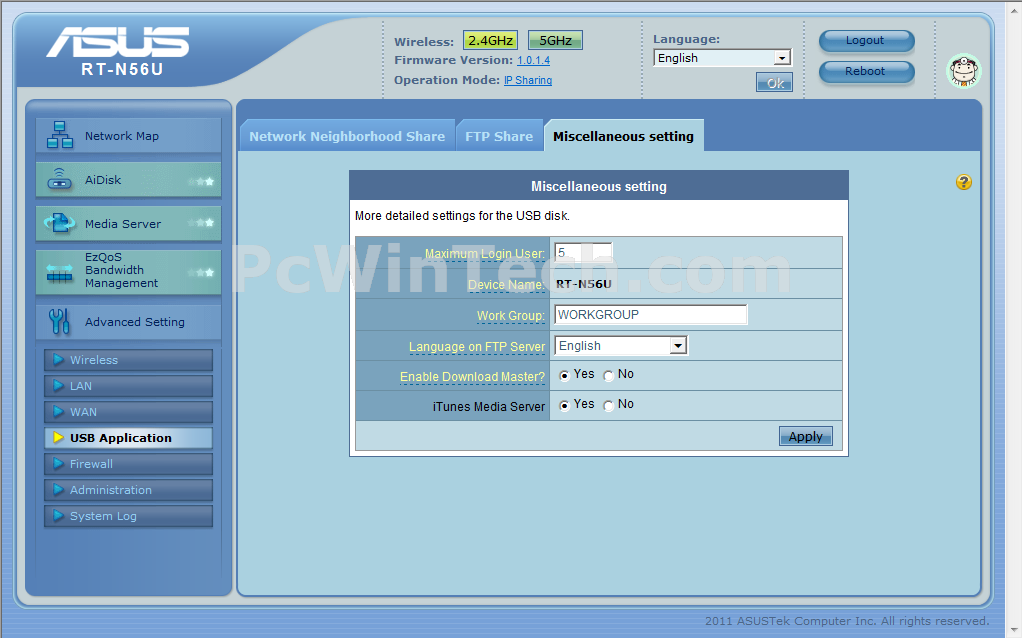Open the AiDisk section
The width and height of the screenshot is (1022, 638).
click(x=128, y=180)
